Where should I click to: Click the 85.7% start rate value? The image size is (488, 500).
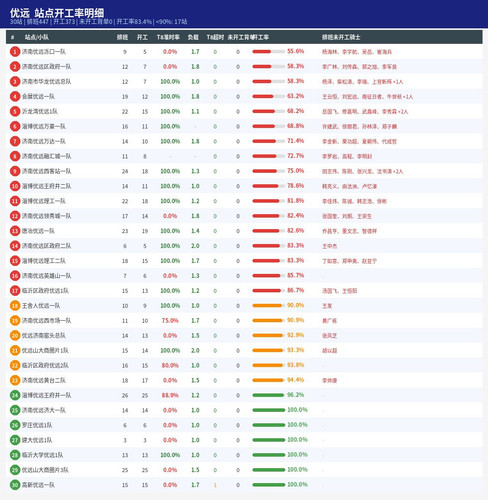point(296,275)
